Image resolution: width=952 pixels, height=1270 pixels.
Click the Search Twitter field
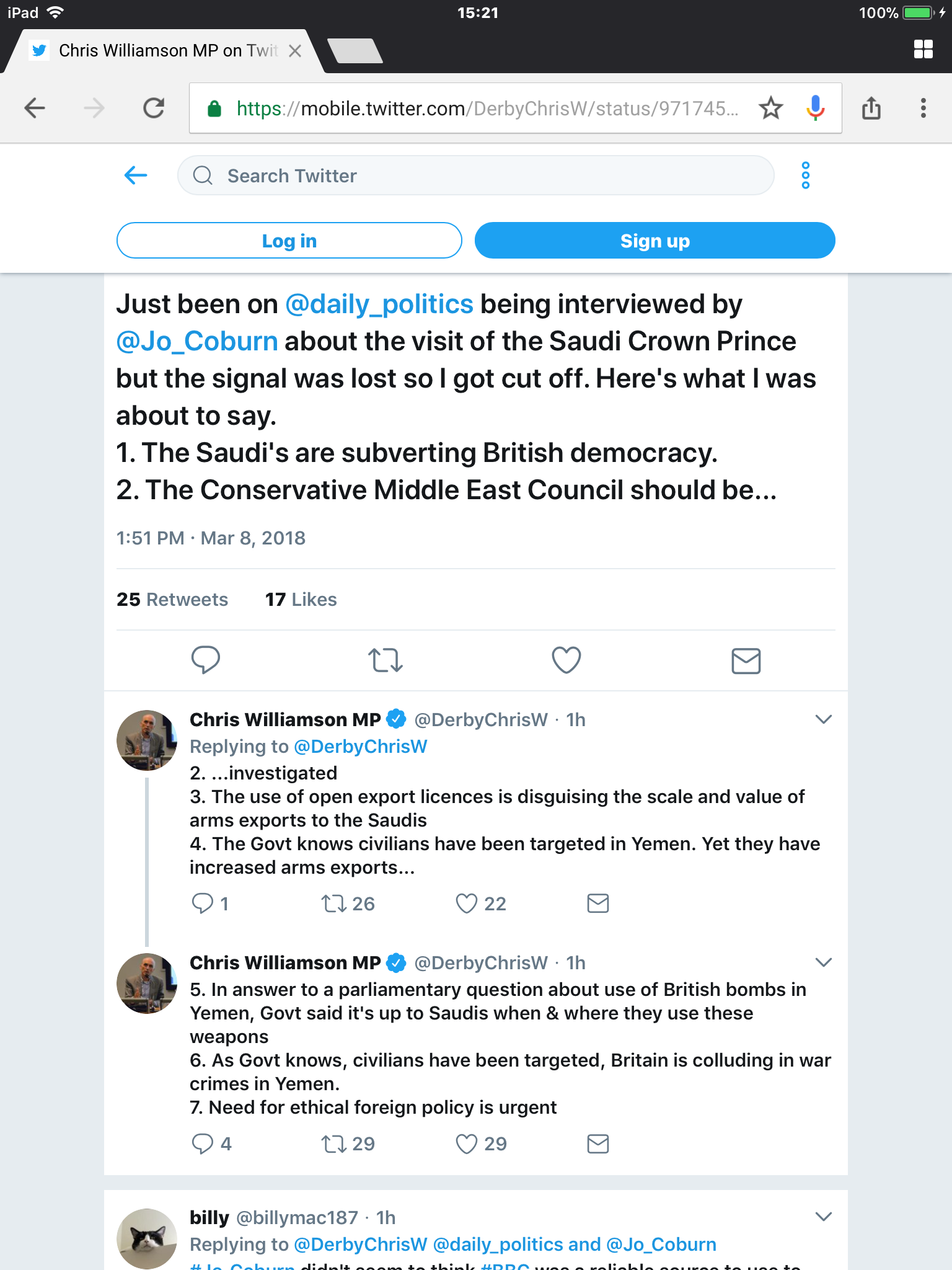(475, 175)
